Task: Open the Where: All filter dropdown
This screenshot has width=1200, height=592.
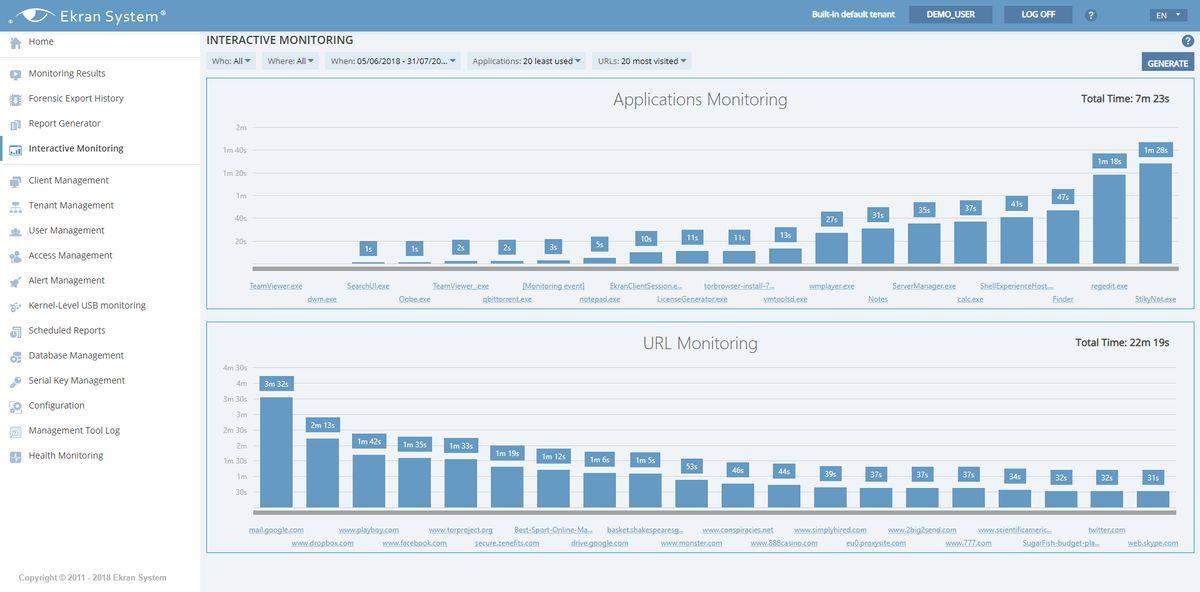Action: [290, 61]
